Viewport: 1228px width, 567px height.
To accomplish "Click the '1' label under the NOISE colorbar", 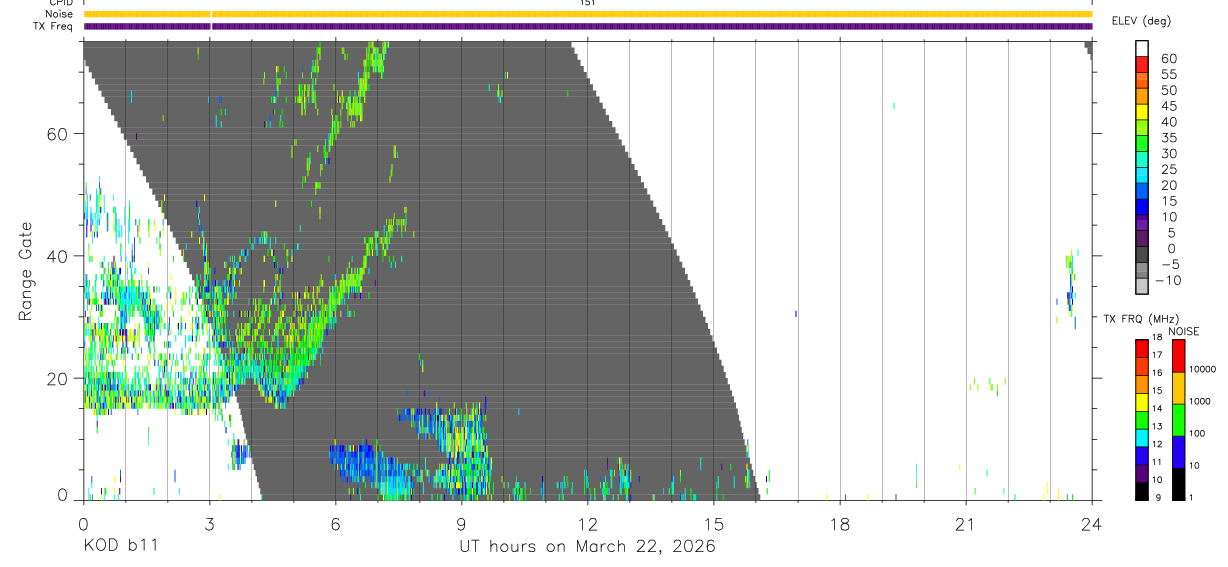I will [x=1191, y=497].
